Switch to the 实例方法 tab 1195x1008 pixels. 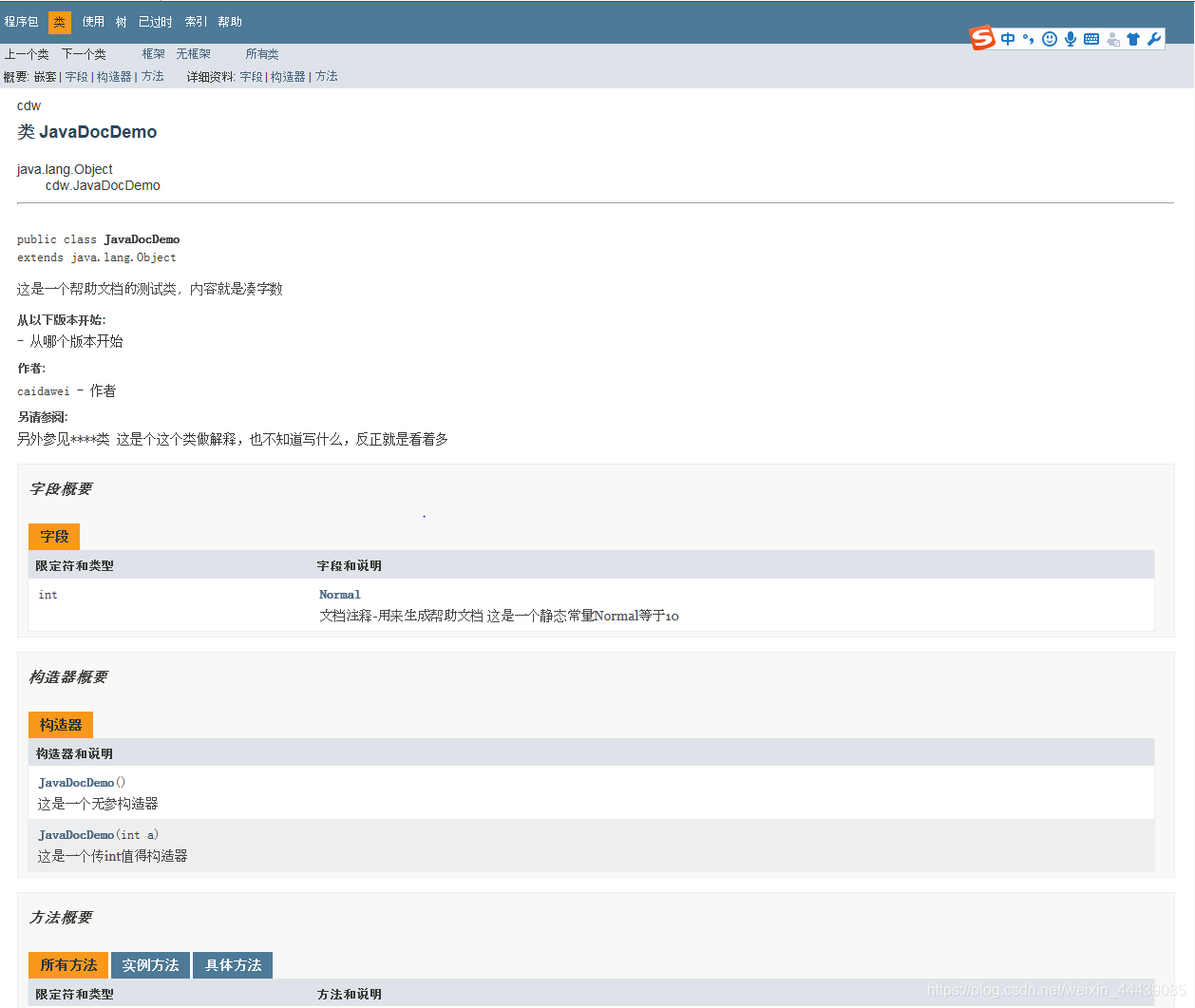point(150,965)
